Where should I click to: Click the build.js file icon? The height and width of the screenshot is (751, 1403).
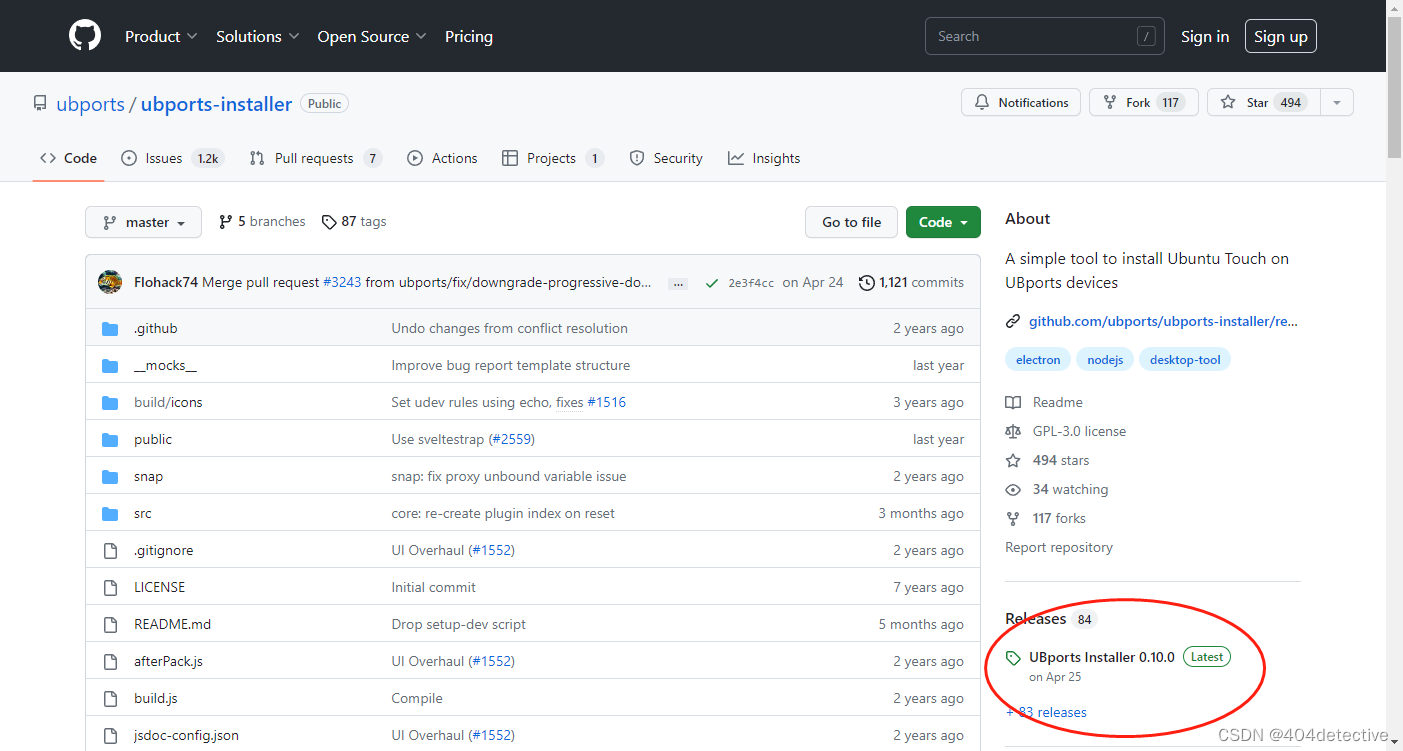pyautogui.click(x=110, y=698)
